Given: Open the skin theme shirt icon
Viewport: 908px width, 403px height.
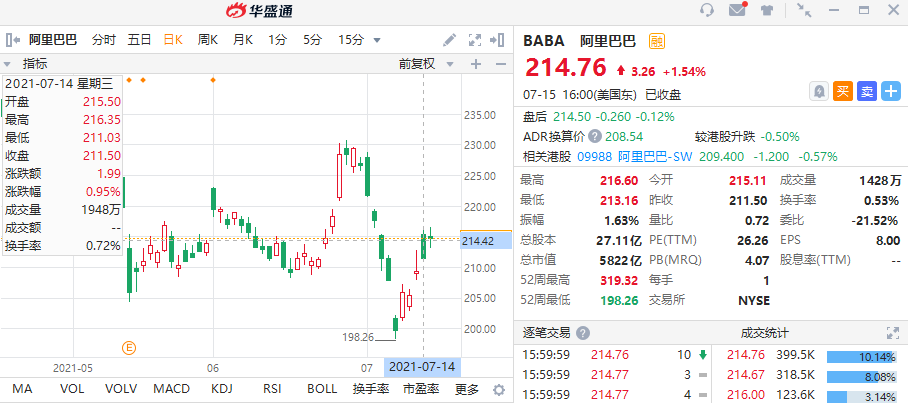Looking at the screenshot, I should [x=767, y=10].
